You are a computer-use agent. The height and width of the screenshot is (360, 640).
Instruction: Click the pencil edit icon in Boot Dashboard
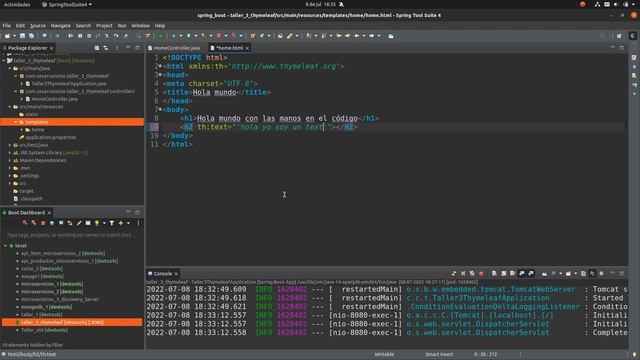click(x=79, y=223)
